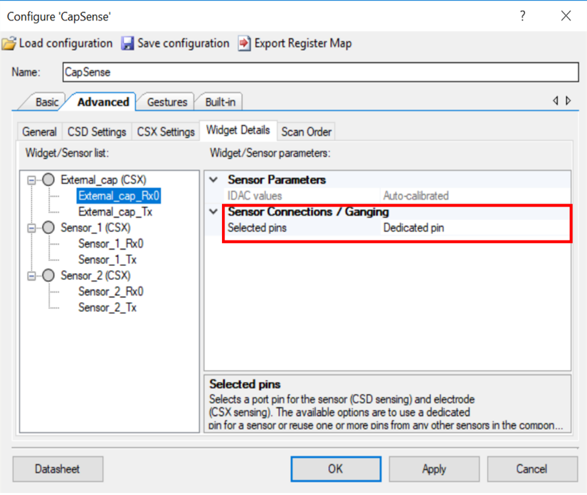Click the Sensor_2 widget circle icon
The width and height of the screenshot is (587, 495).
coord(48,276)
